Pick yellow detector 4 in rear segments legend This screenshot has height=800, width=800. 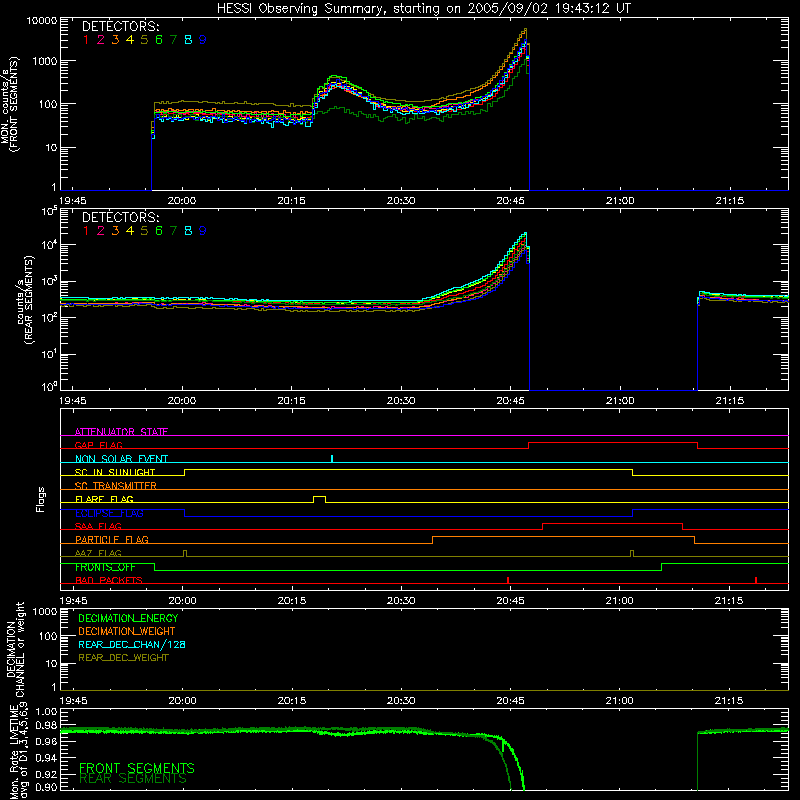(x=130, y=231)
